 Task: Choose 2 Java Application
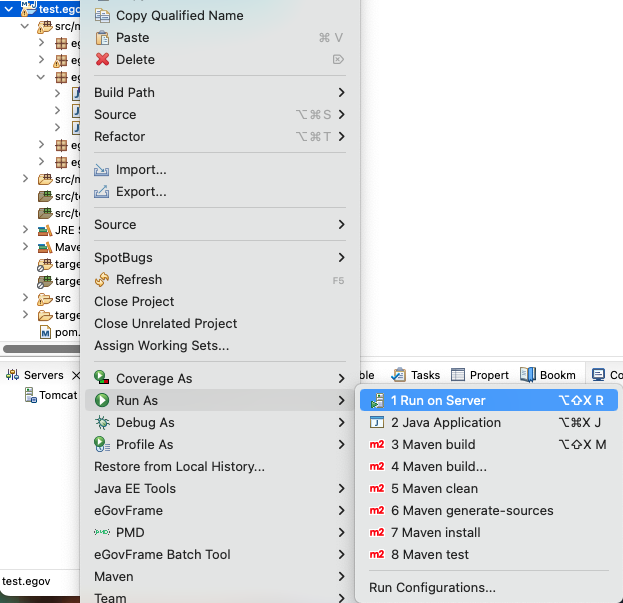488,423
